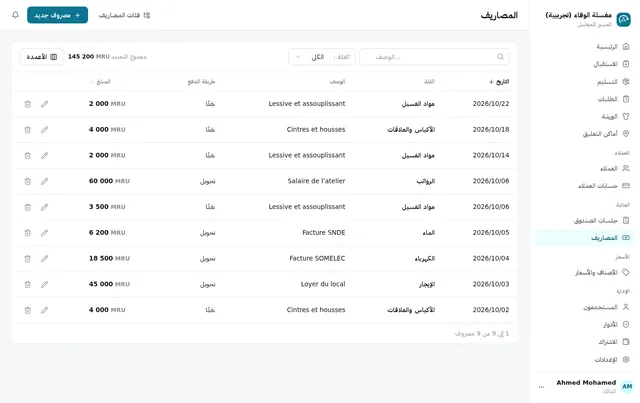Viewport: 640px width, 403px height.
Task: Select the 'Loyer du local' description cell
Action: pyautogui.click(x=323, y=284)
